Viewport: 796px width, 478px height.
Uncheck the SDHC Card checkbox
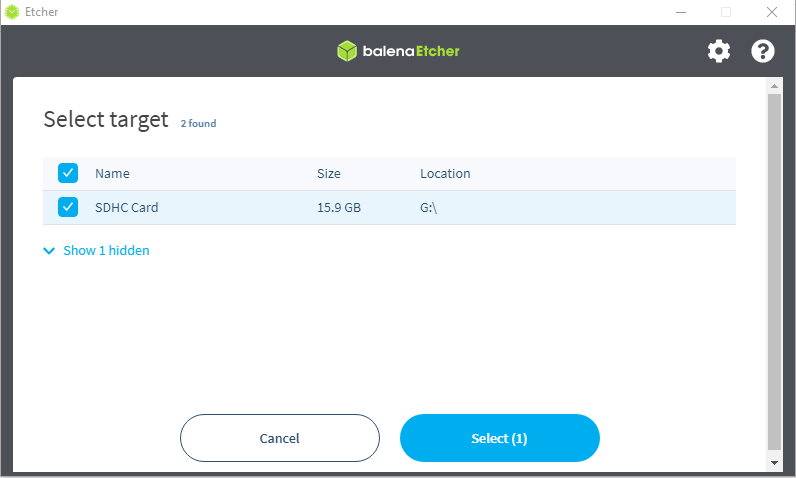tap(68, 208)
